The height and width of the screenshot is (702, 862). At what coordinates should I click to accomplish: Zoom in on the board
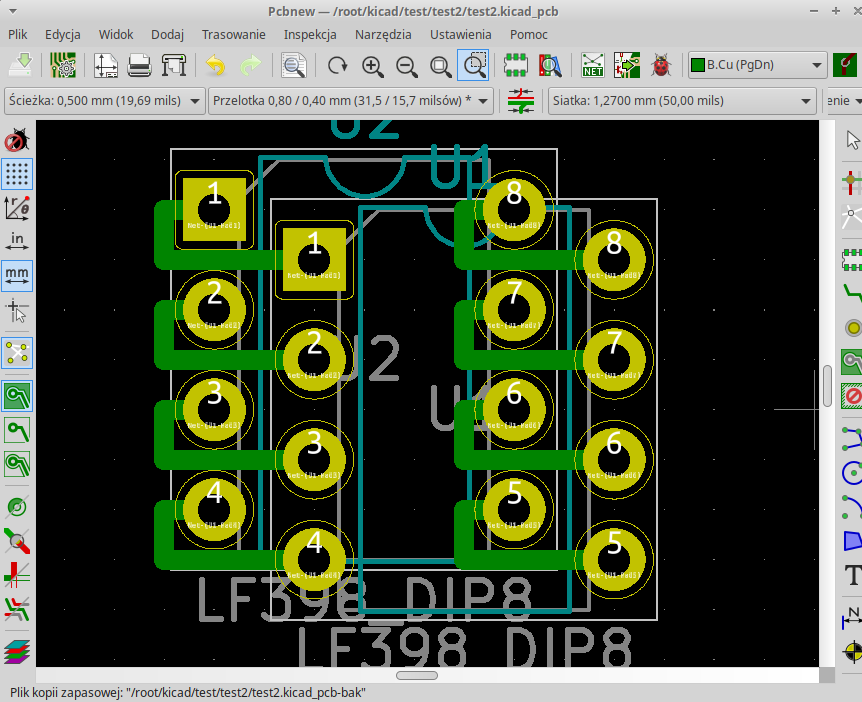[x=372, y=65]
